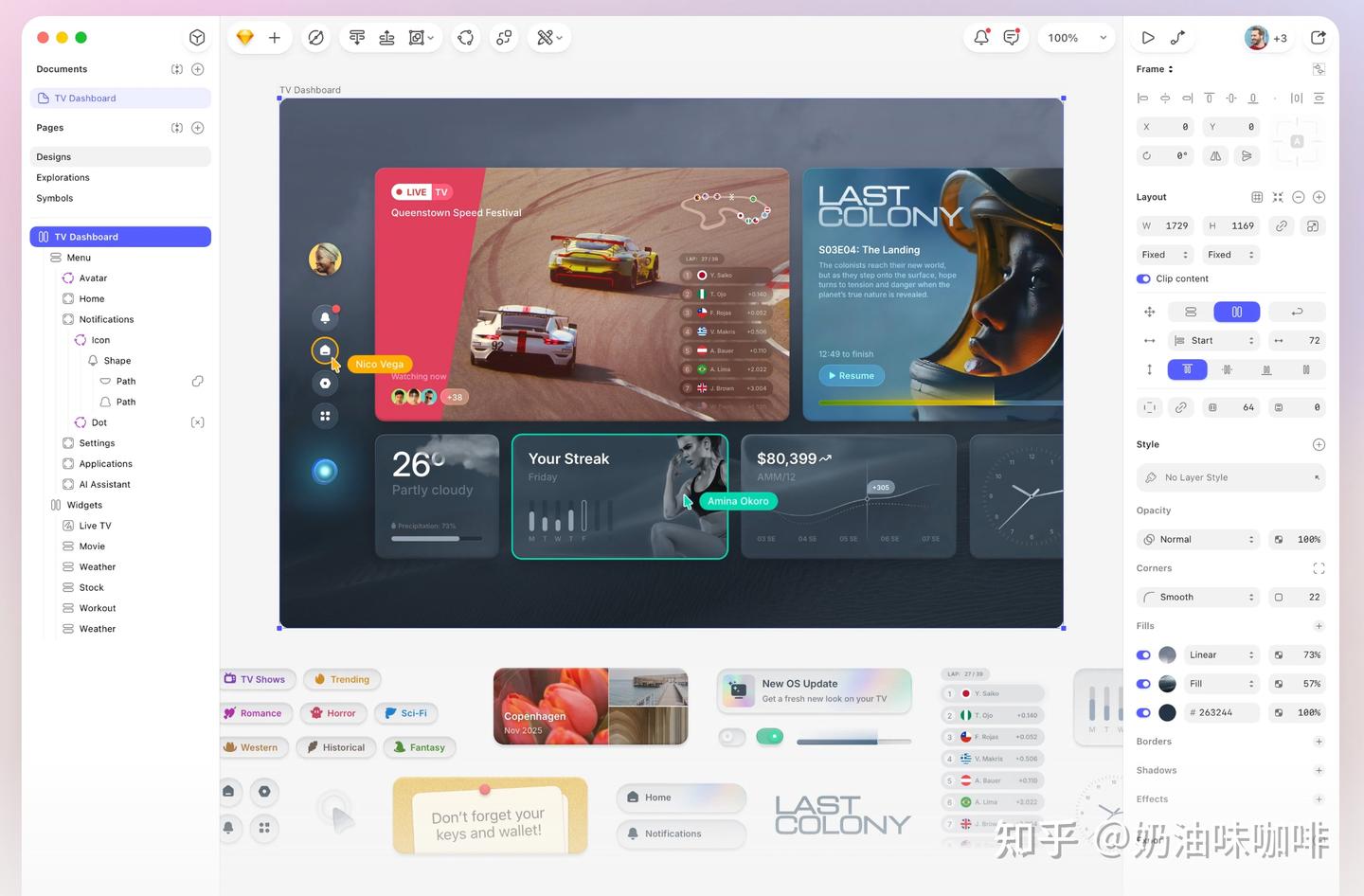This screenshot has height=896, width=1364.
Task: Click the Historical genre chip
Action: pos(335,747)
